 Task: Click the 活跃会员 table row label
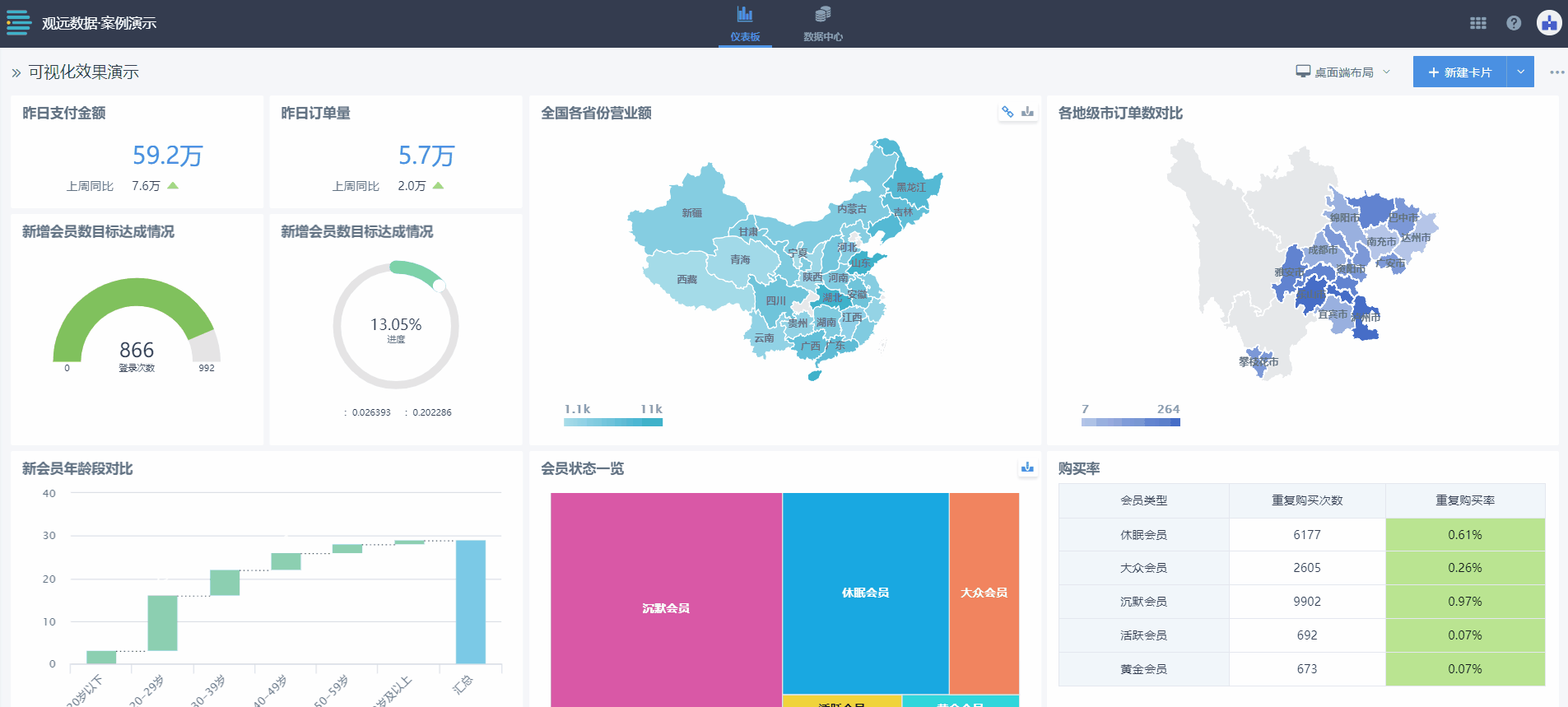(x=1143, y=635)
